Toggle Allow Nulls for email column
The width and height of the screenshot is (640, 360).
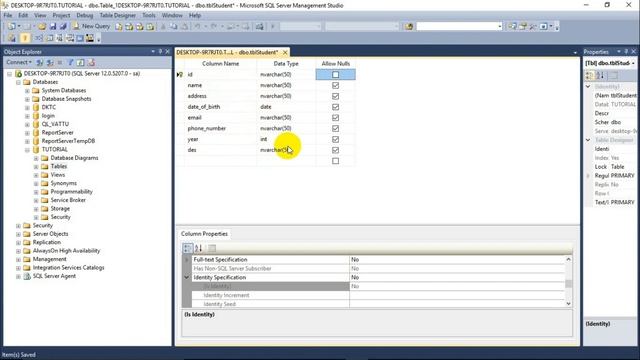click(336, 118)
